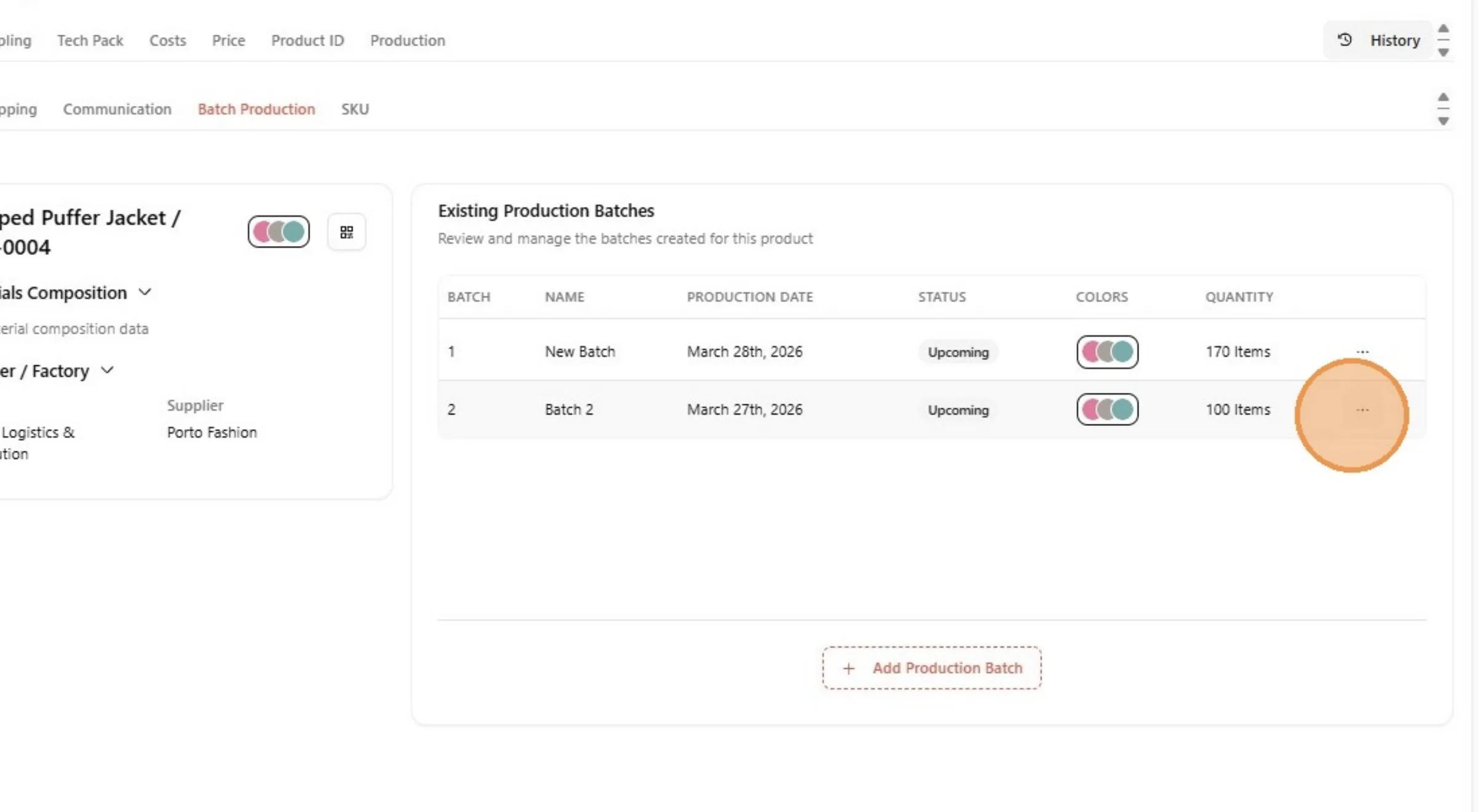Click up arrow beside History button
The image size is (1478, 812).
click(1443, 29)
